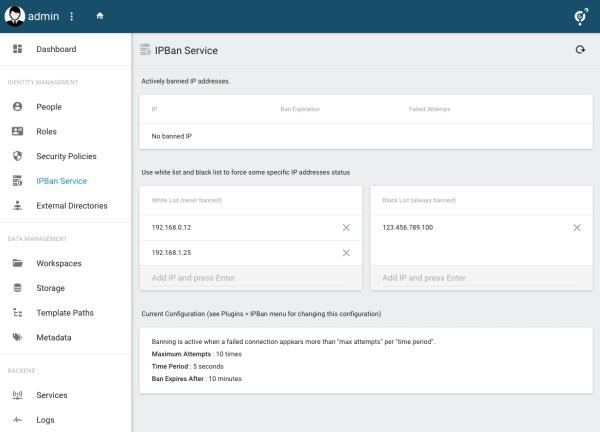600x432 pixels.
Task: Click the External Directories icon
Action: click(17, 205)
